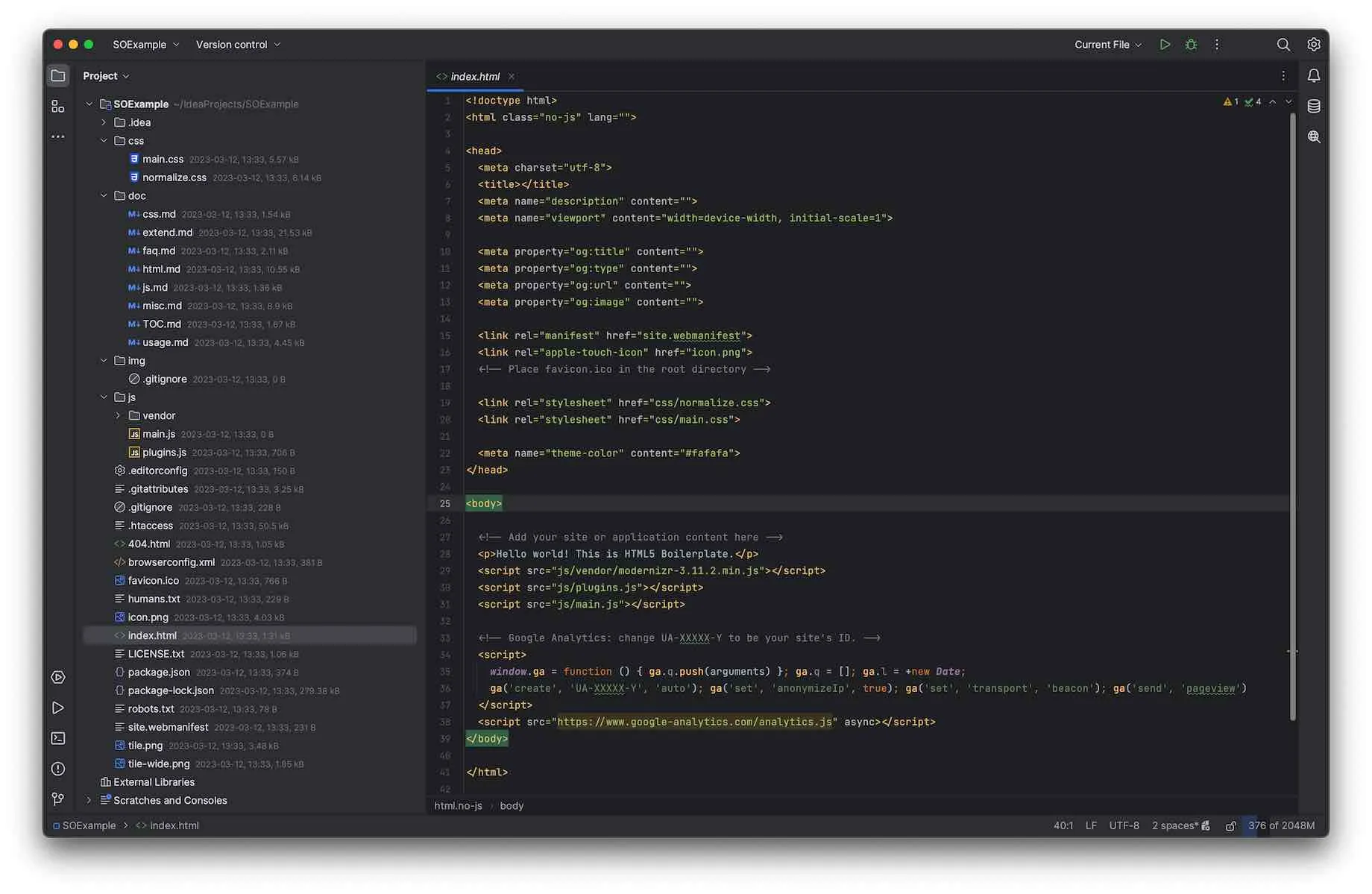The width and height of the screenshot is (1372, 894).
Task: Click the warning indicator in editor
Action: (1231, 101)
